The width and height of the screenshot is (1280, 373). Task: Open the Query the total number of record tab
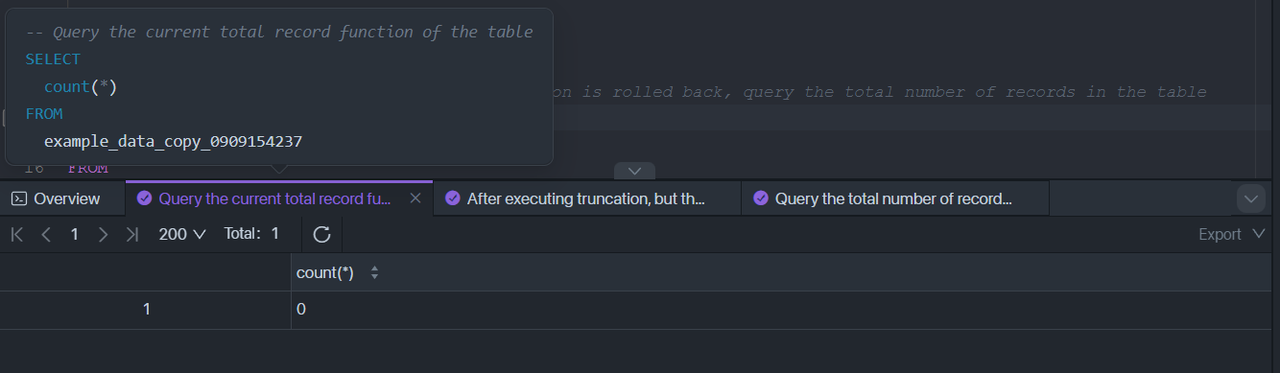tap(895, 198)
